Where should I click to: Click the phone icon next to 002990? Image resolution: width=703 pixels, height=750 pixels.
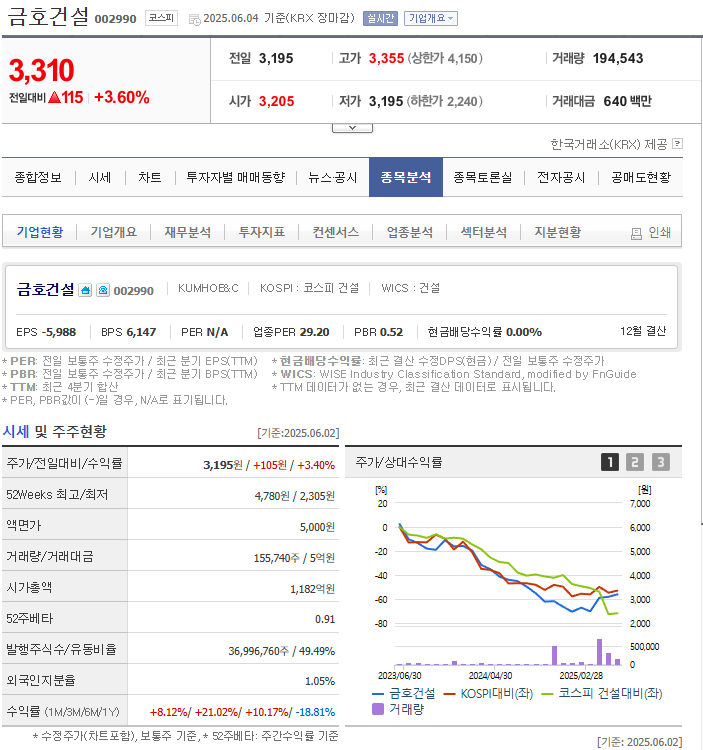point(103,290)
